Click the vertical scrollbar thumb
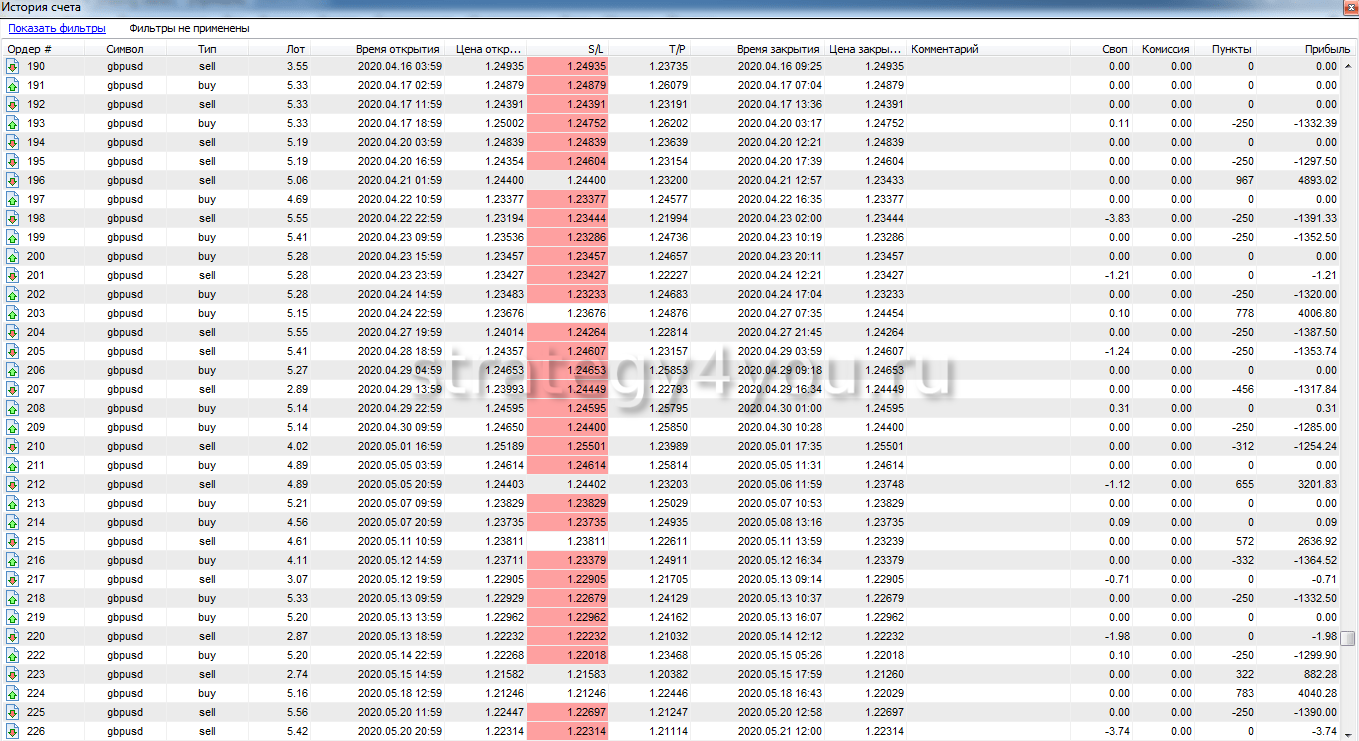 pos(1349,638)
